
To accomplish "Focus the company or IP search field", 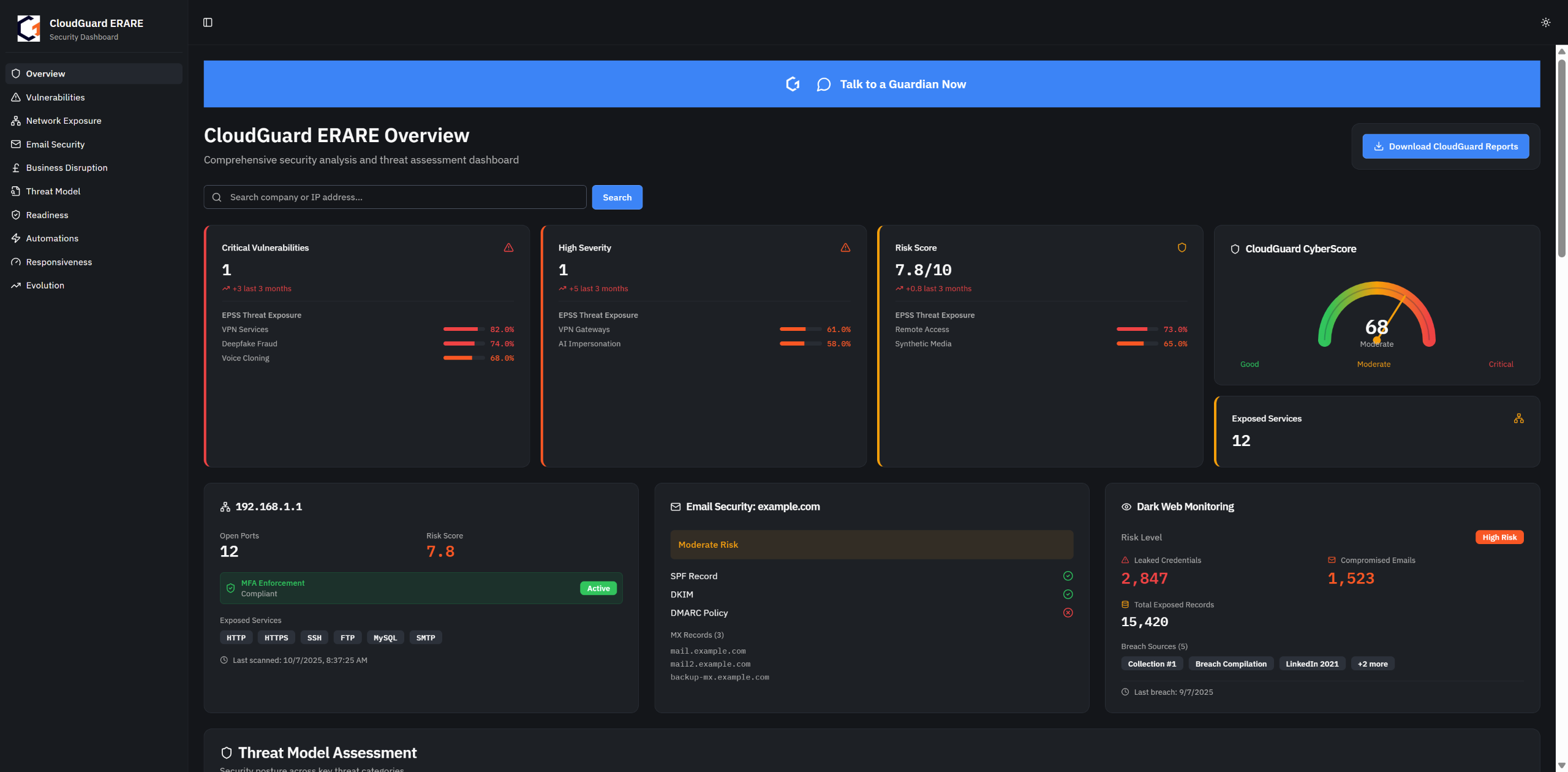I will point(404,197).
